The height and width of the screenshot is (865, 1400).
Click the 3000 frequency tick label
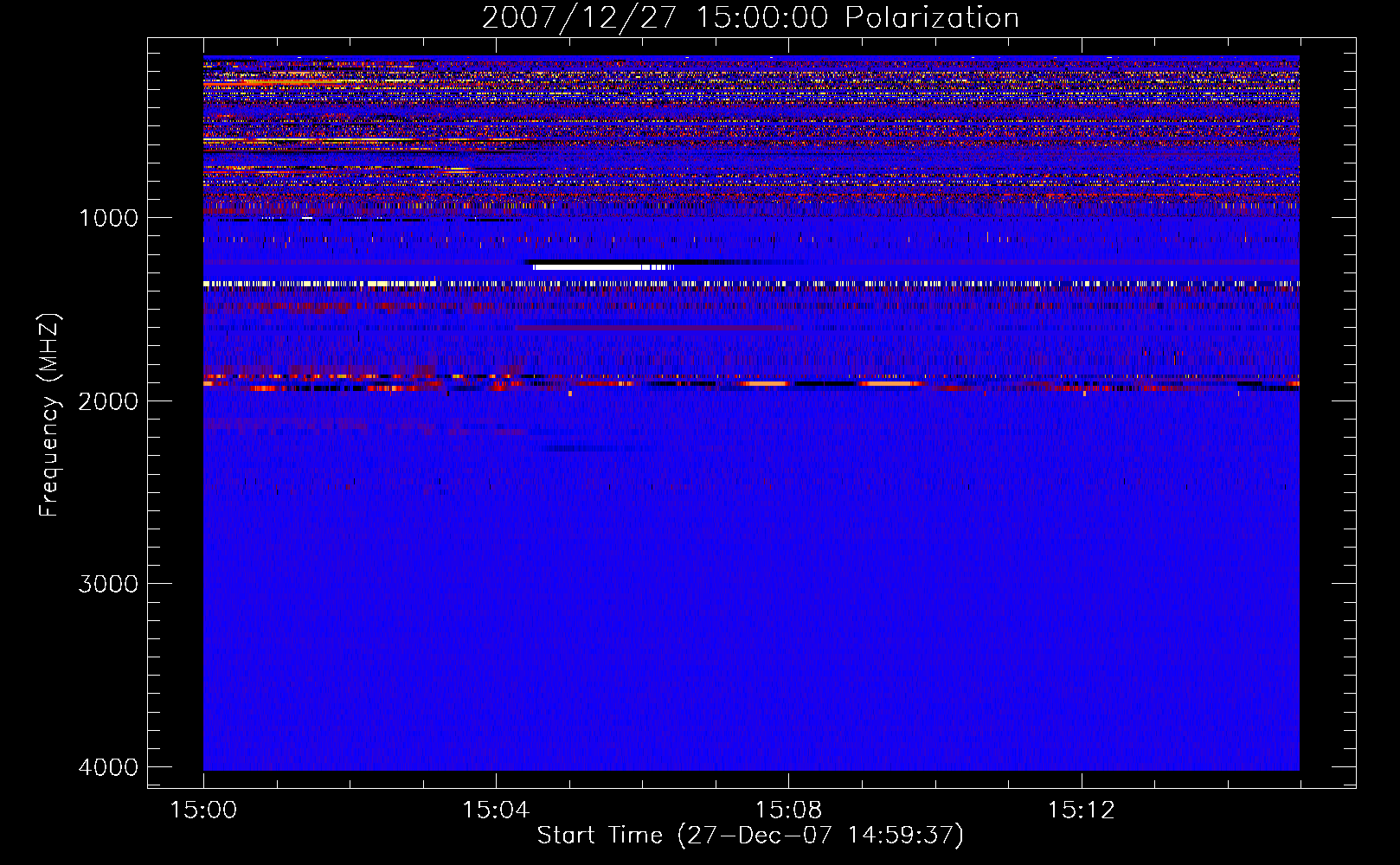[108, 584]
